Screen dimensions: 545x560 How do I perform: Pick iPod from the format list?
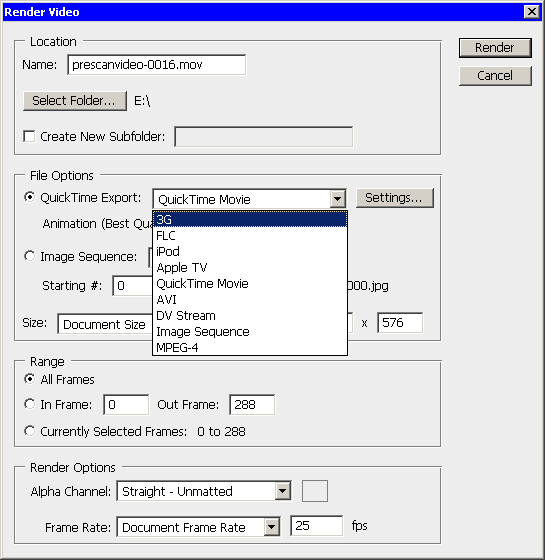coord(250,251)
